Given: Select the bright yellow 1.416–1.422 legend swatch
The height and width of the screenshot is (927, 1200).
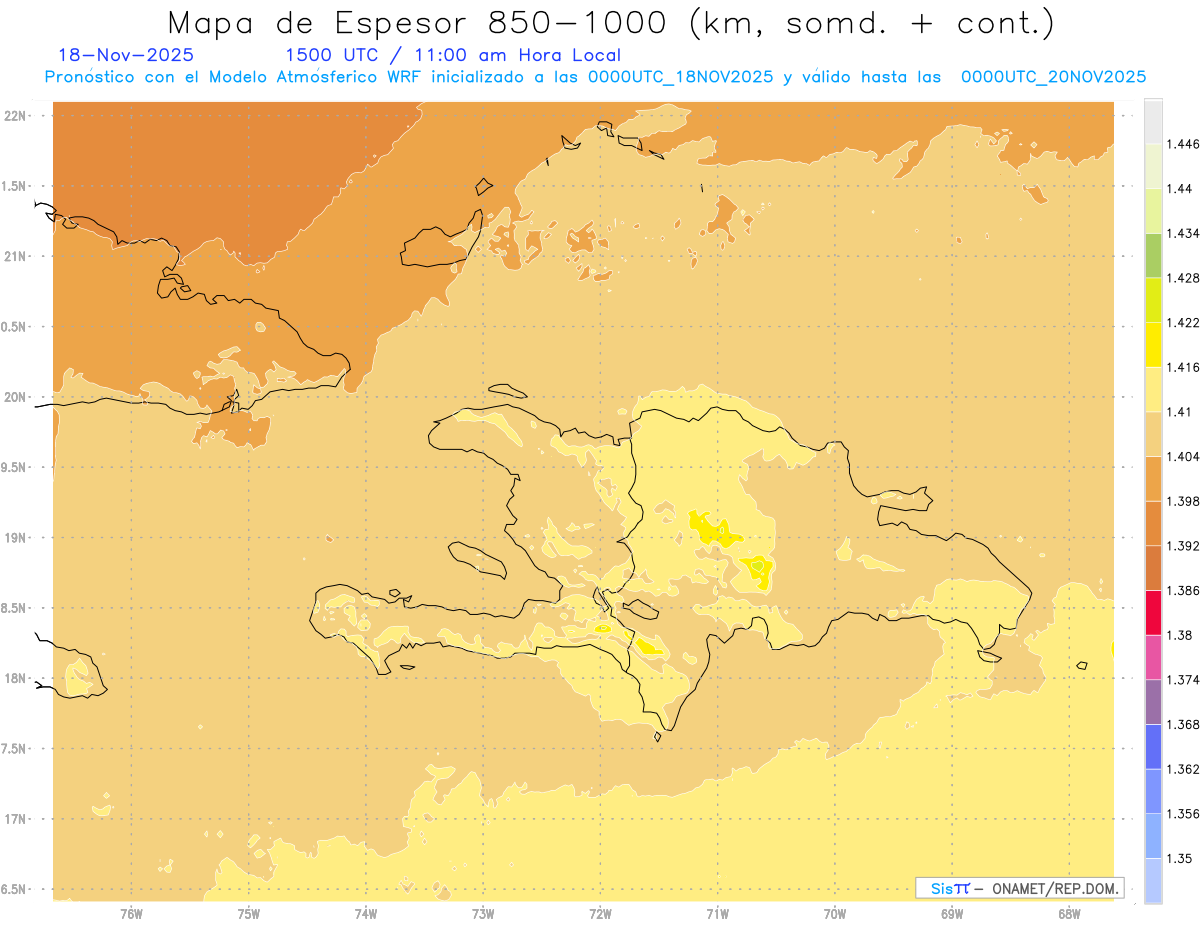Looking at the screenshot, I should click(1153, 345).
